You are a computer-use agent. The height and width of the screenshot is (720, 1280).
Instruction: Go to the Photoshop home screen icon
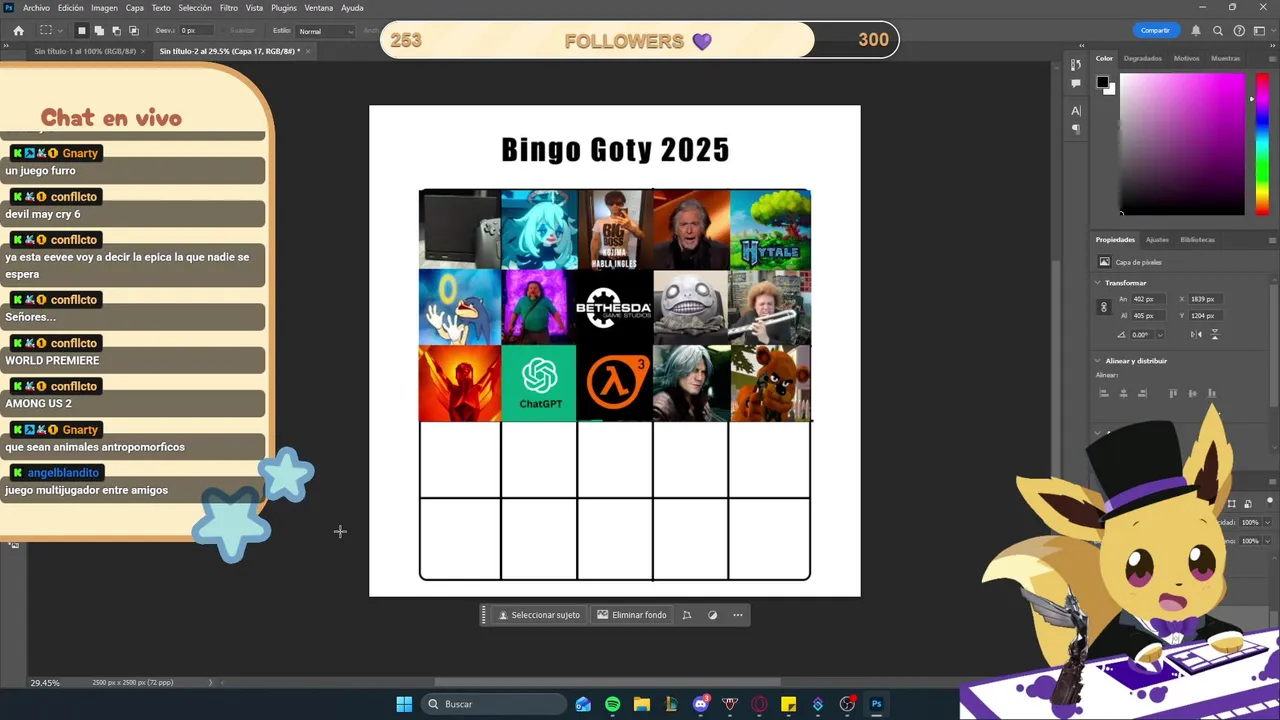(18, 31)
